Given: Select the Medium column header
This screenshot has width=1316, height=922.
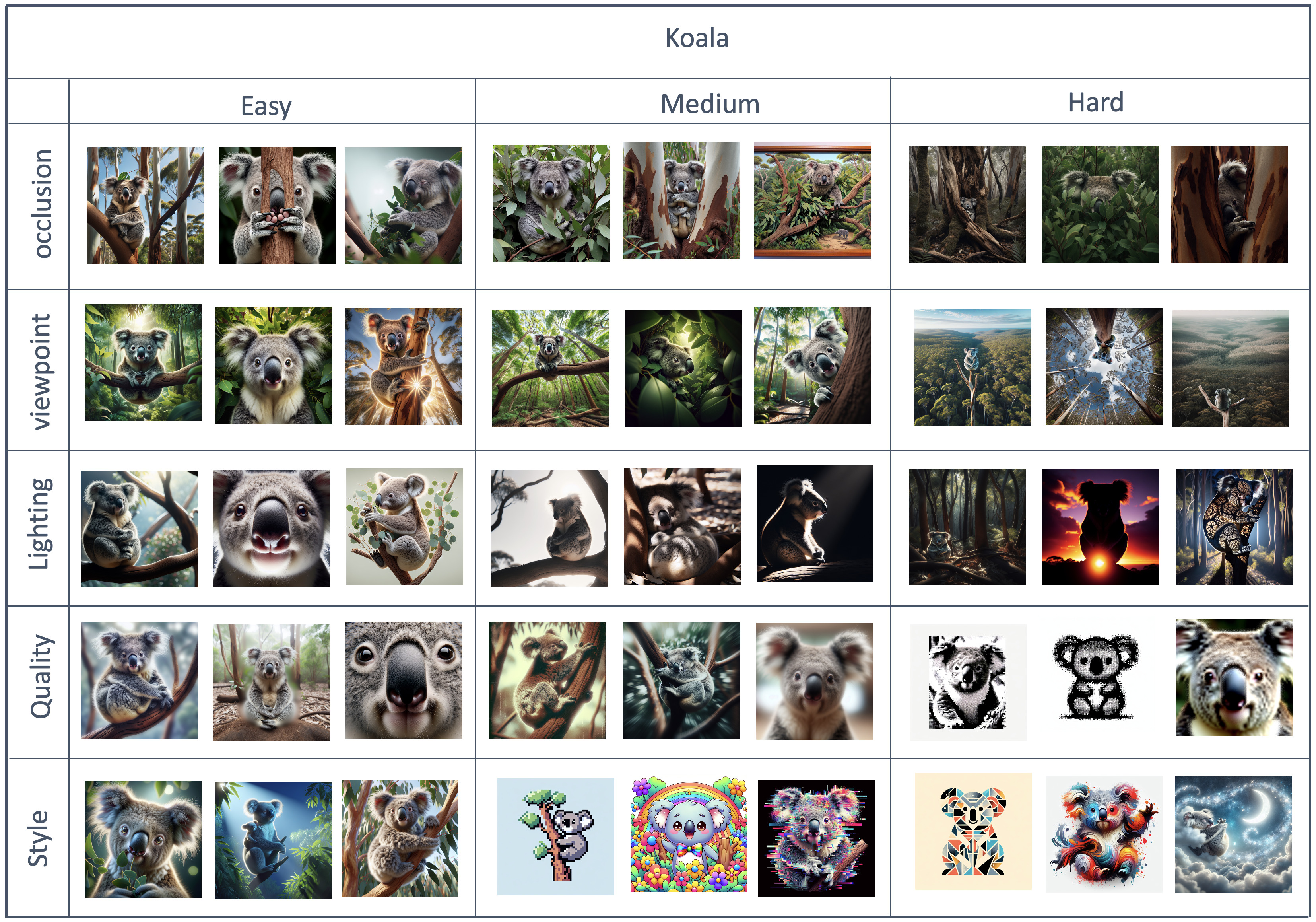Looking at the screenshot, I should (710, 104).
